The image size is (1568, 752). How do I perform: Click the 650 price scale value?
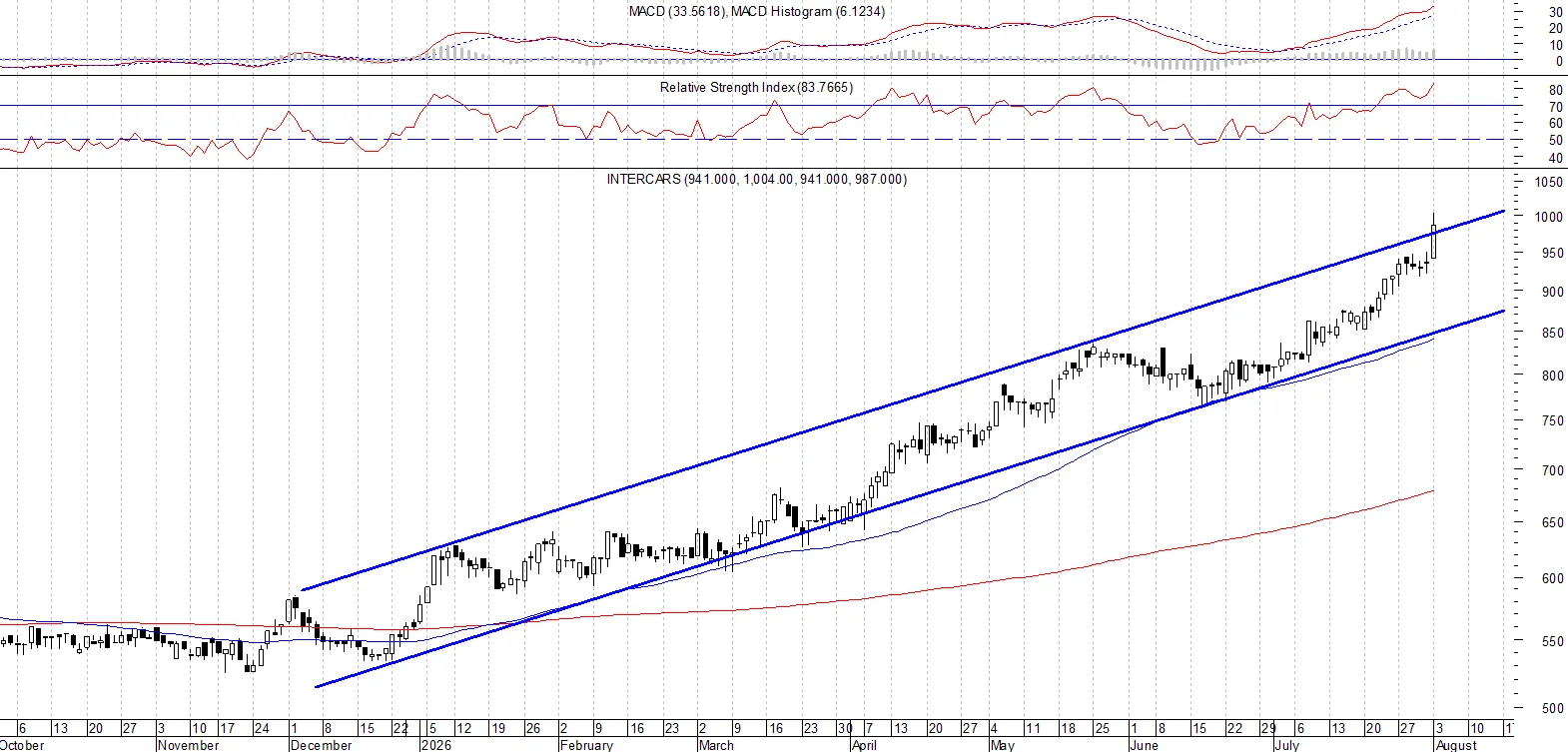click(x=1552, y=522)
